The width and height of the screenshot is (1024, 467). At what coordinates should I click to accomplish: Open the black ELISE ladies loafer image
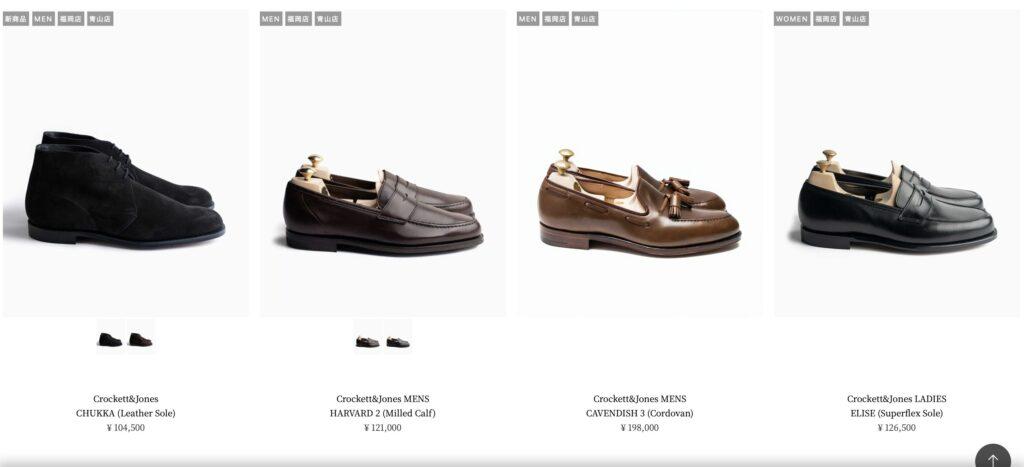[x=897, y=163]
